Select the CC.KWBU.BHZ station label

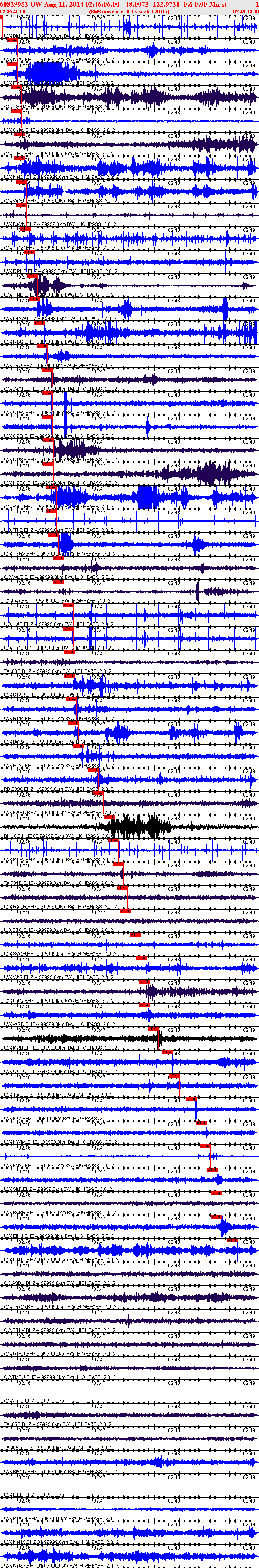click(x=61, y=202)
